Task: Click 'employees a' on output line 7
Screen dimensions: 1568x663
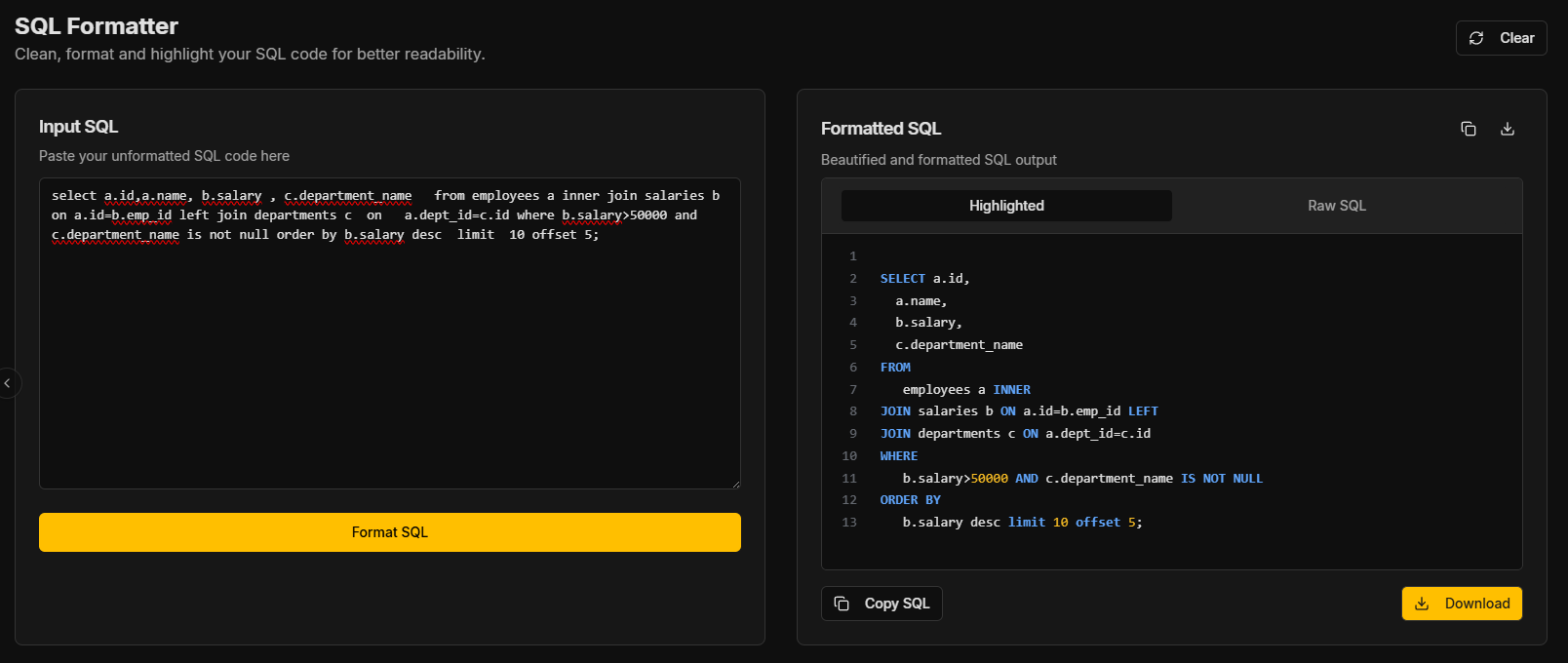Action: tap(944, 390)
